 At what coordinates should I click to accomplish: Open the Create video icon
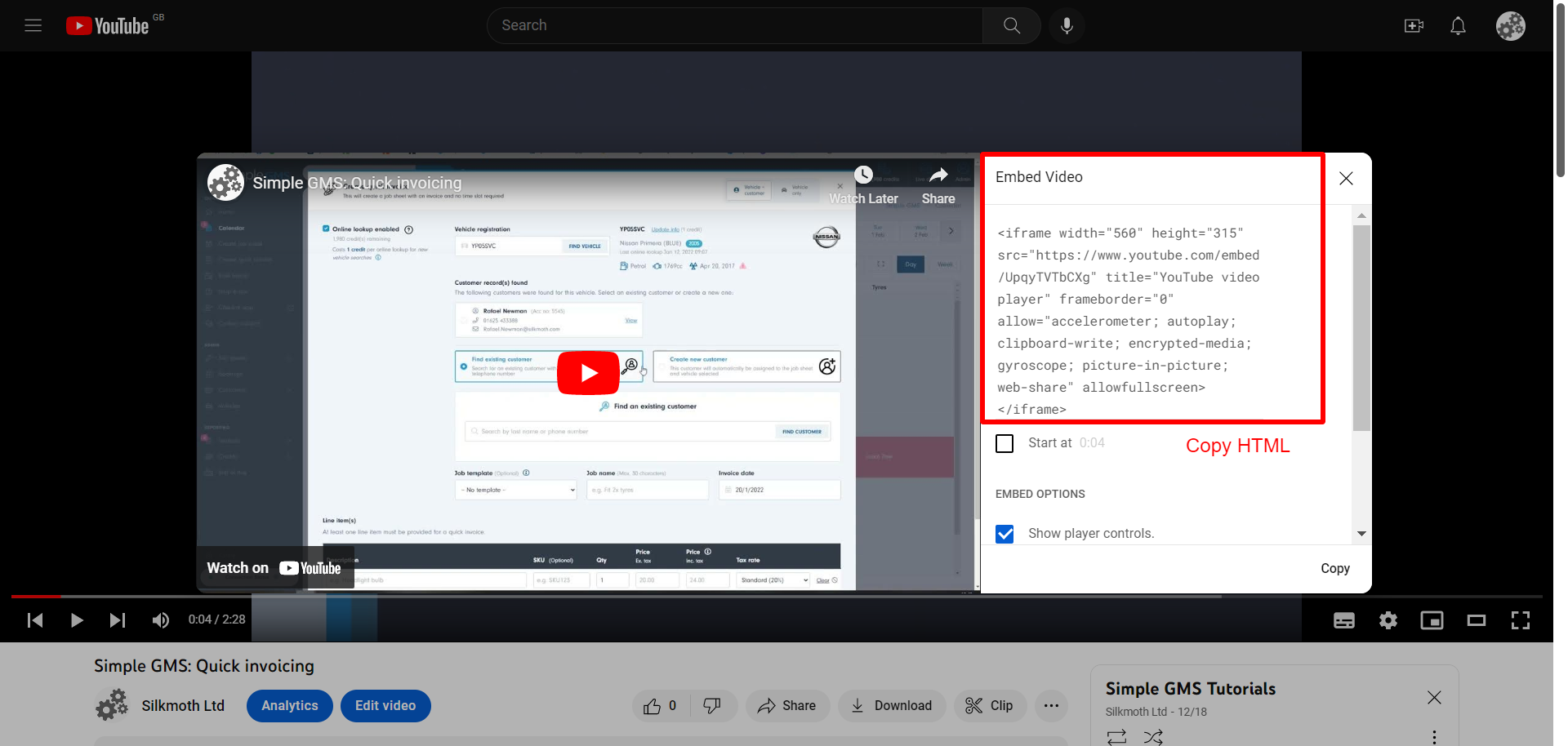point(1414,26)
